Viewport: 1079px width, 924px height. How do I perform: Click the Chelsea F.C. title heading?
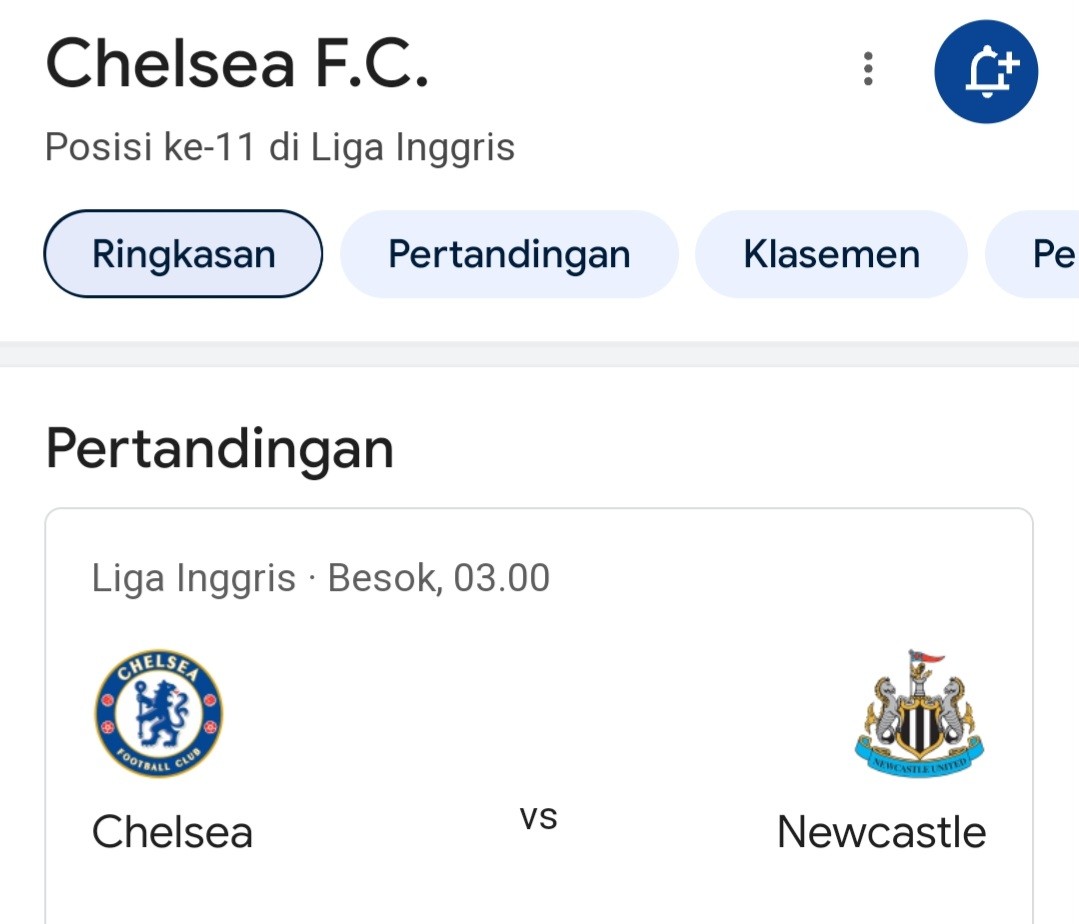tap(237, 64)
